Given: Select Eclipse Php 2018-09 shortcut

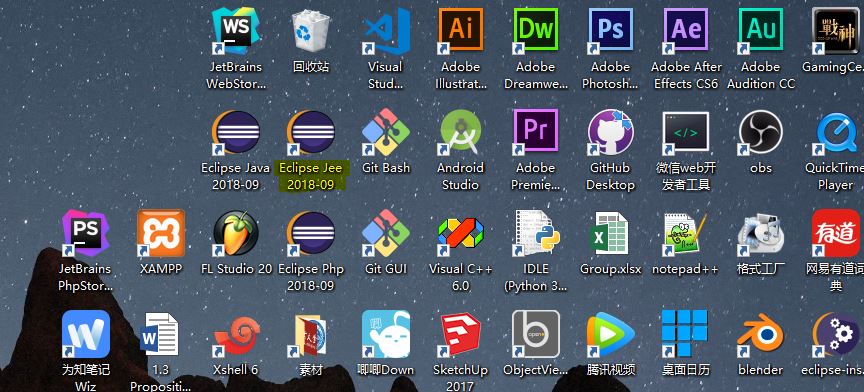Looking at the screenshot, I should tap(311, 233).
